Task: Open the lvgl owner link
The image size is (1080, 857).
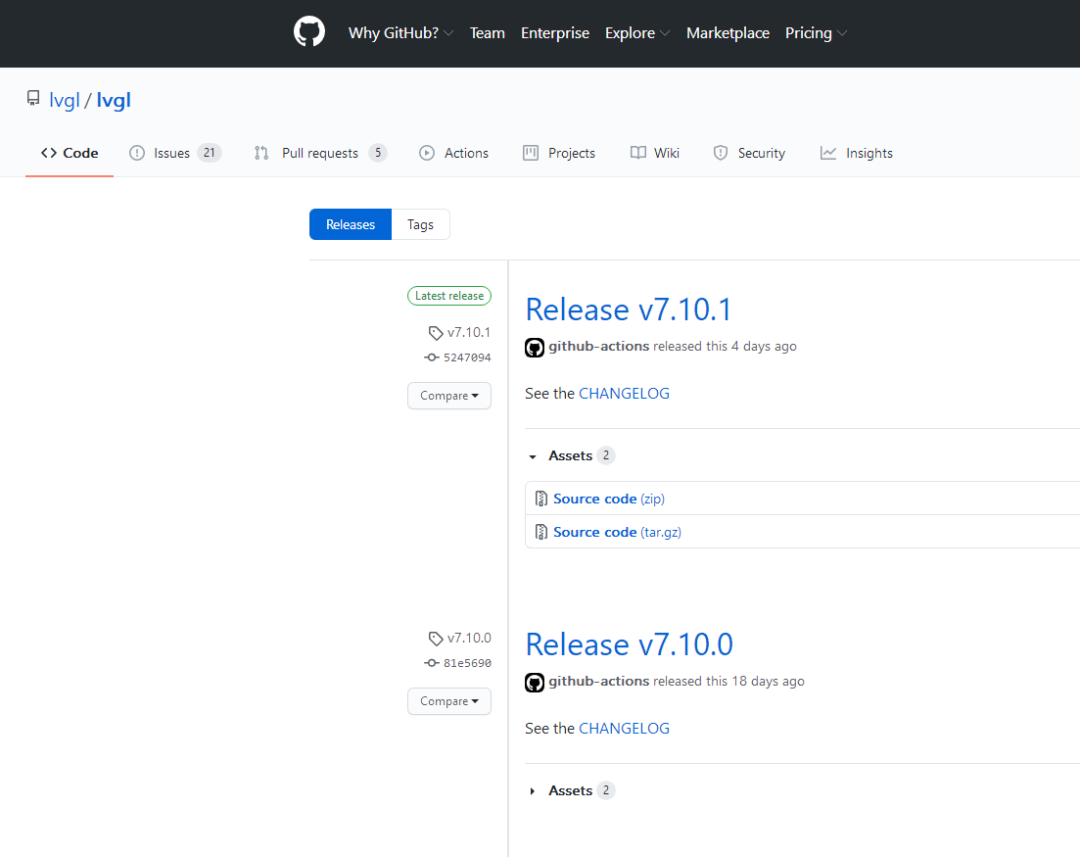Action: tap(65, 101)
